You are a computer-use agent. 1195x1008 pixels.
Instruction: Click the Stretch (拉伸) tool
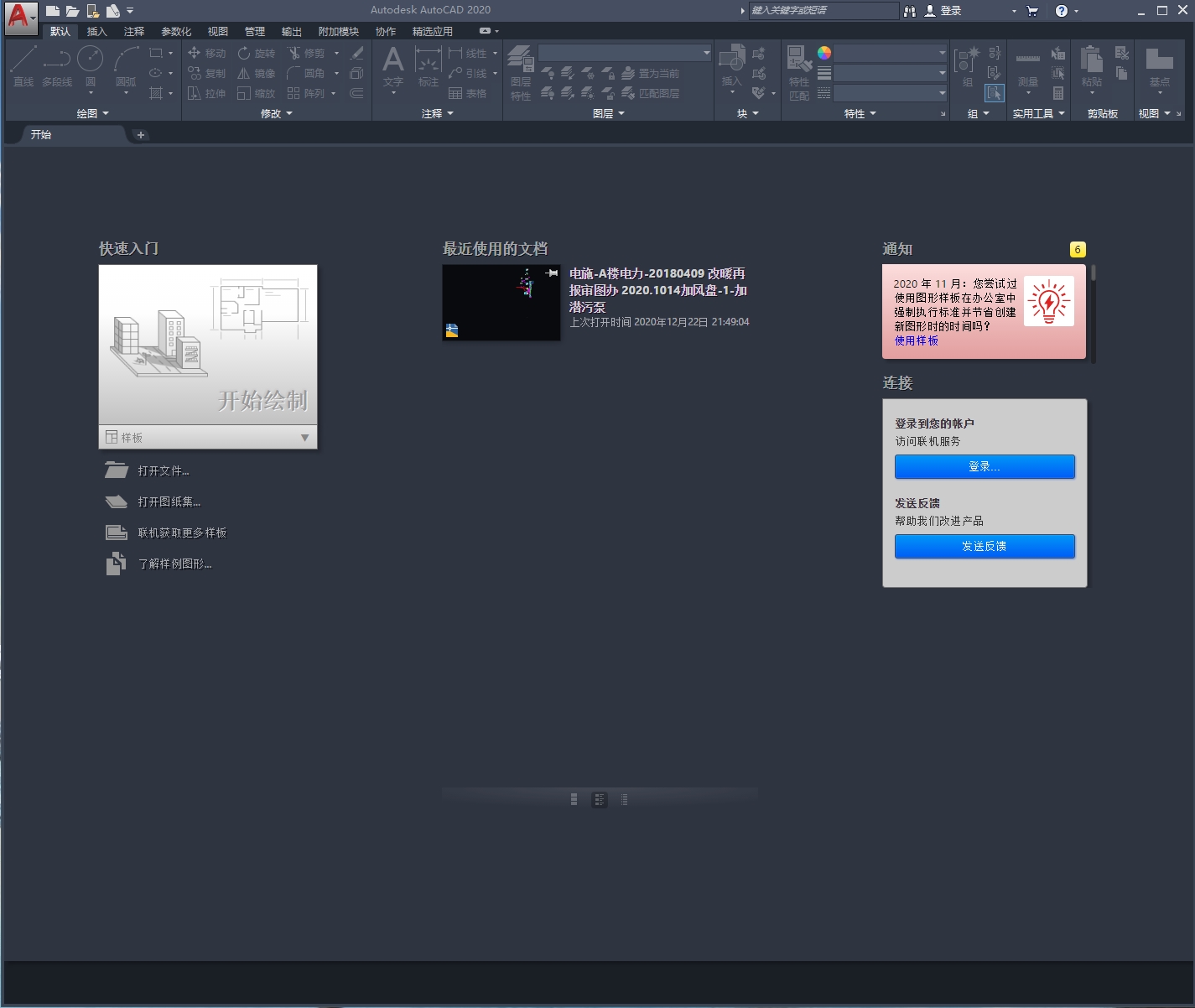click(206, 93)
